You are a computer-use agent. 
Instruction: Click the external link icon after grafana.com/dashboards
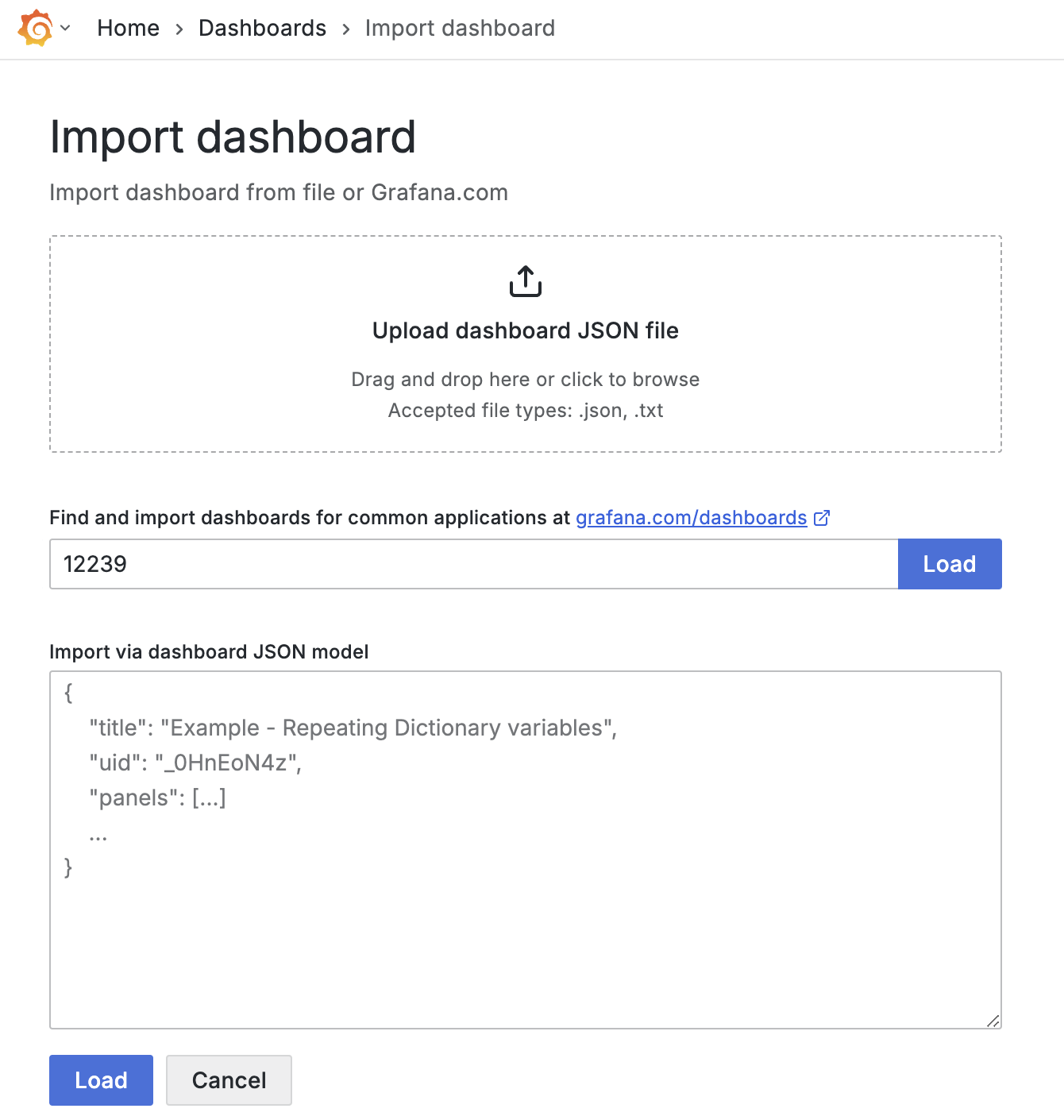click(x=822, y=518)
